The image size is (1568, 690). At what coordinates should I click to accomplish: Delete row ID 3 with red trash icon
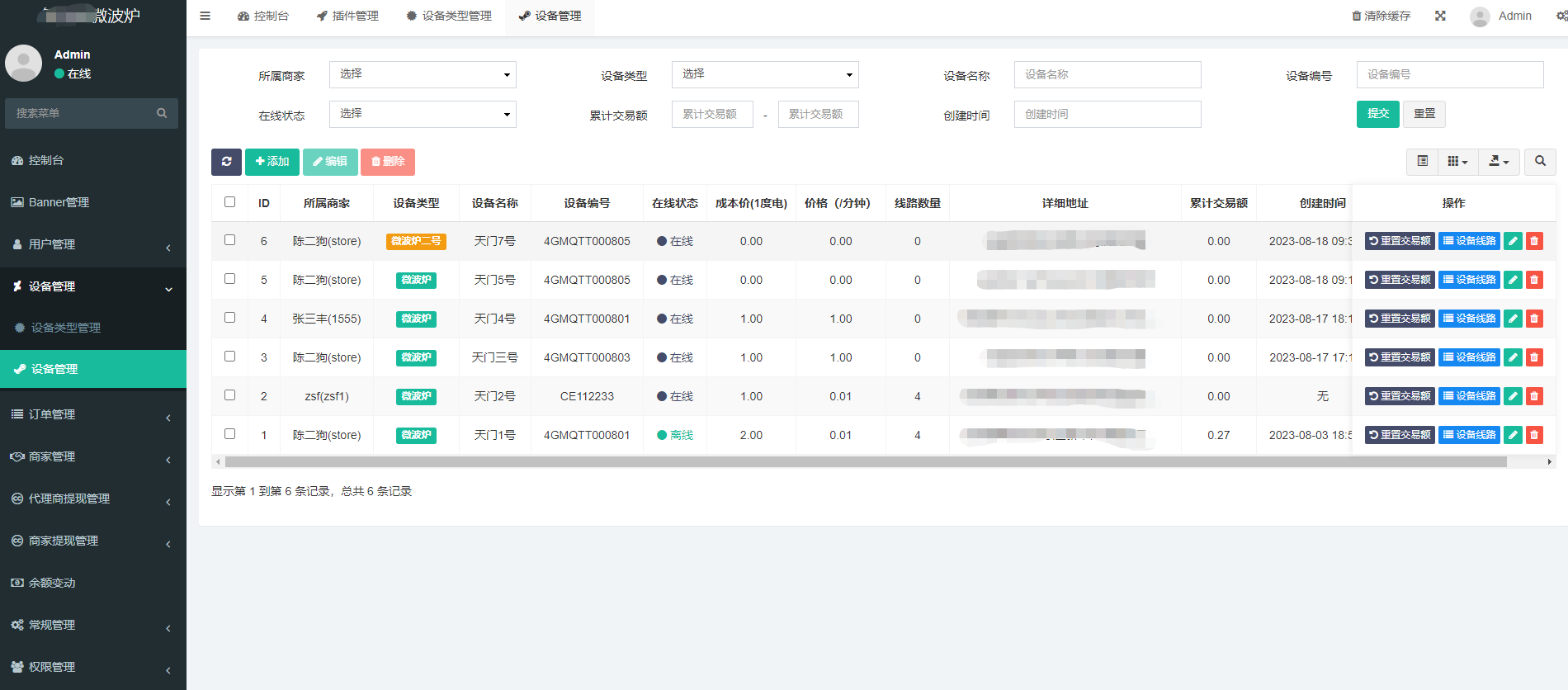coord(1534,357)
